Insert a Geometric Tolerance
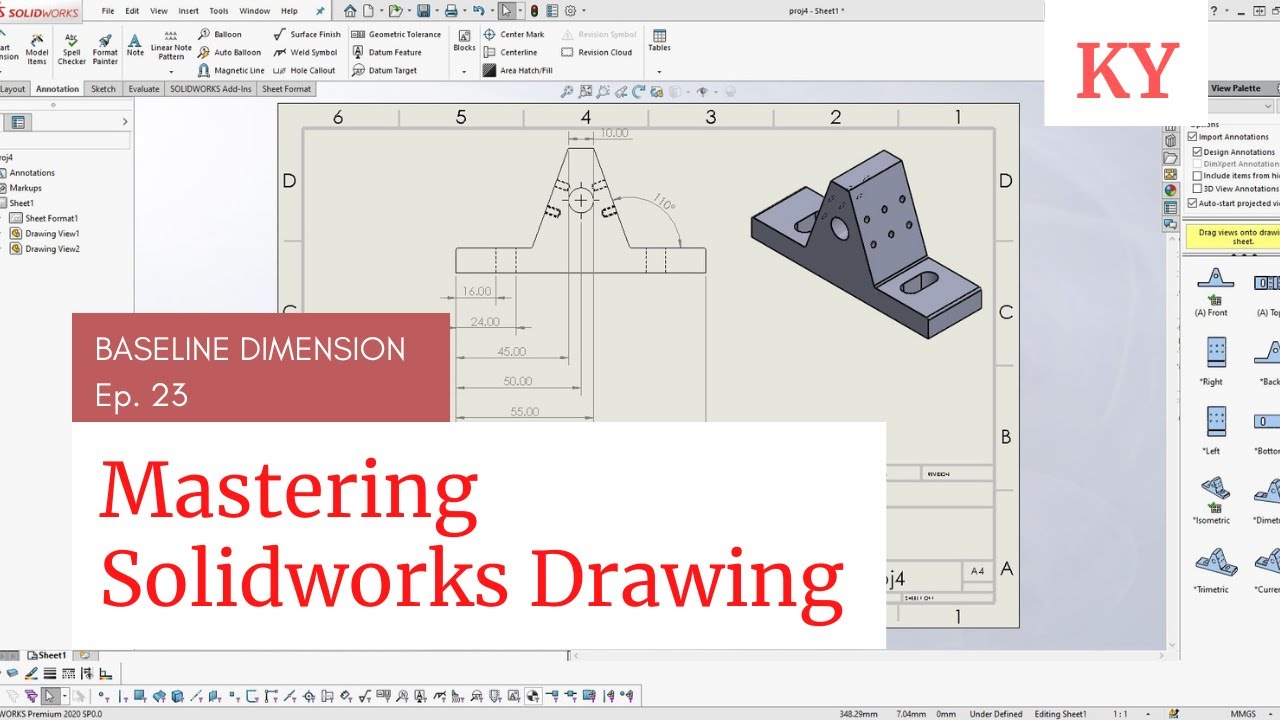1280x720 pixels. pyautogui.click(x=397, y=34)
